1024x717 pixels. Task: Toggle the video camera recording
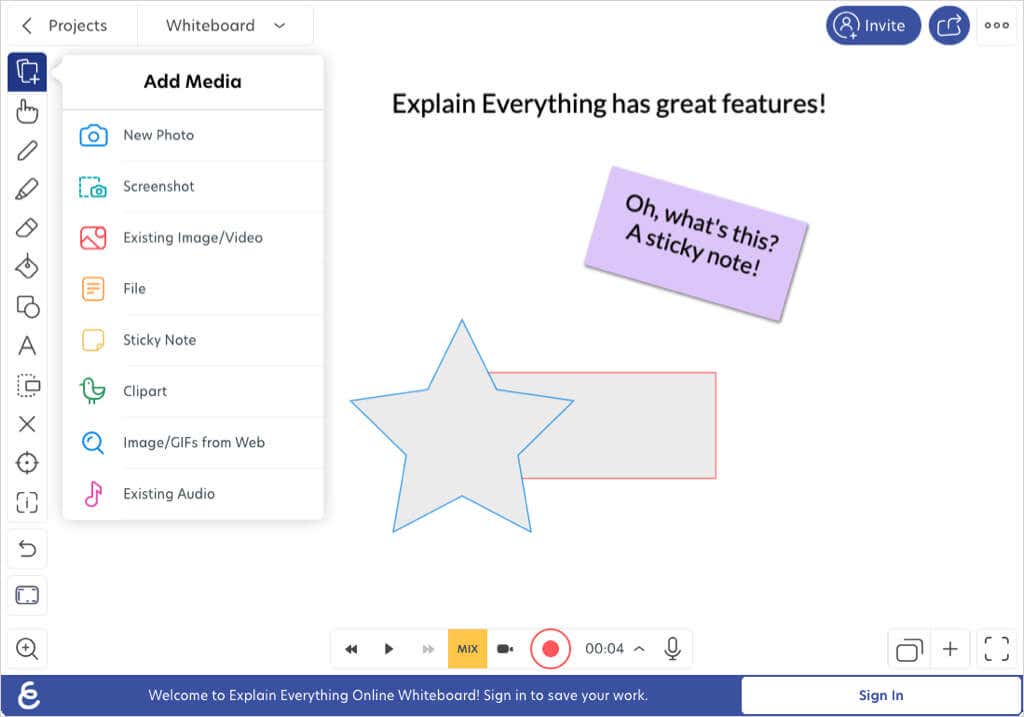506,649
